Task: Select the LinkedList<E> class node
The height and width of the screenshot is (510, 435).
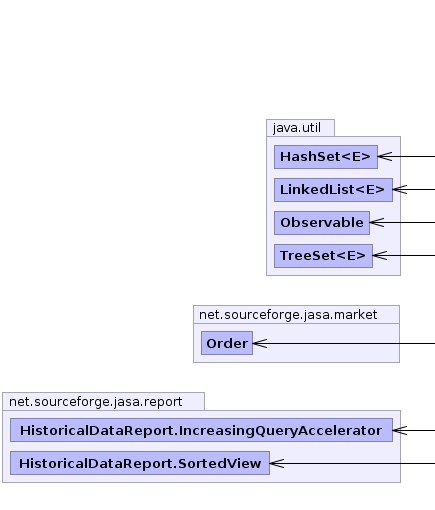Action: (x=333, y=190)
